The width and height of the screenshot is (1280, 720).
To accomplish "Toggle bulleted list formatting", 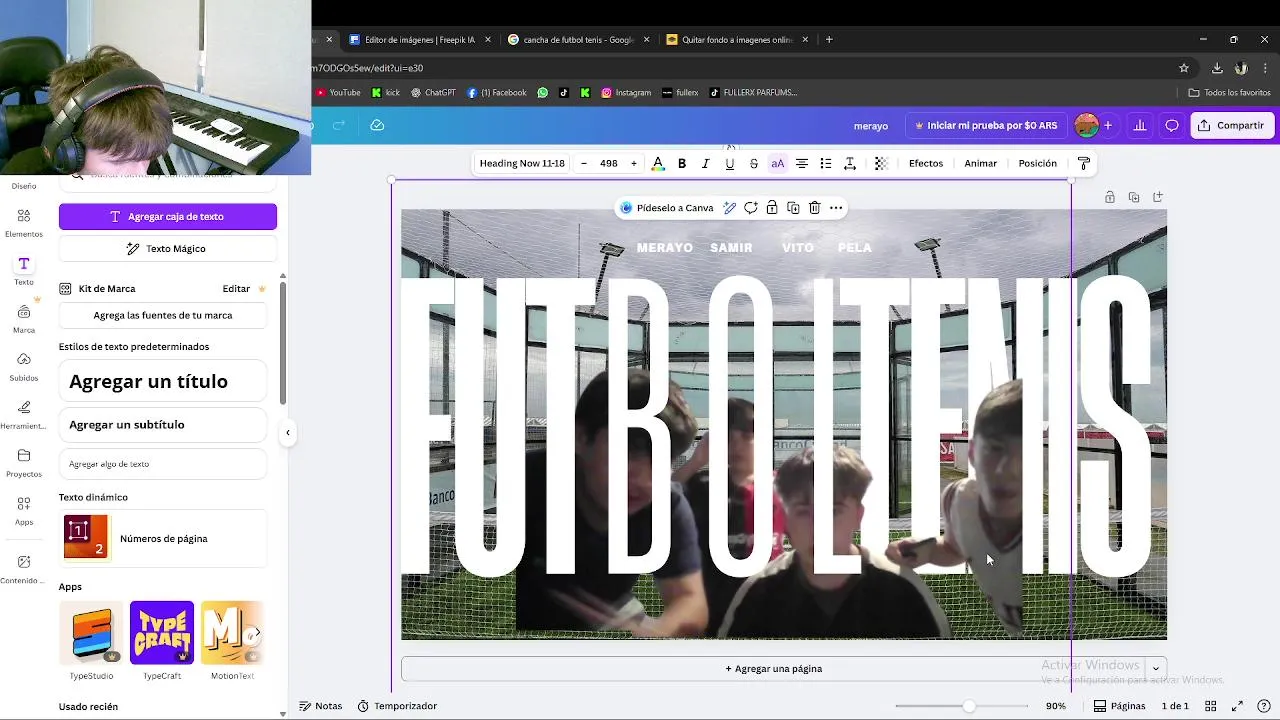I will coord(826,163).
